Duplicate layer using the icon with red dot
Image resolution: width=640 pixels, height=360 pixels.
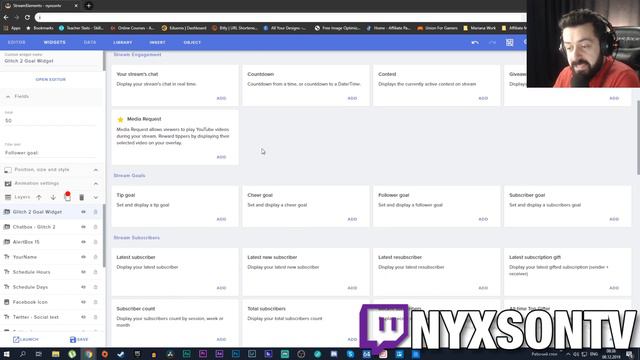click(67, 197)
